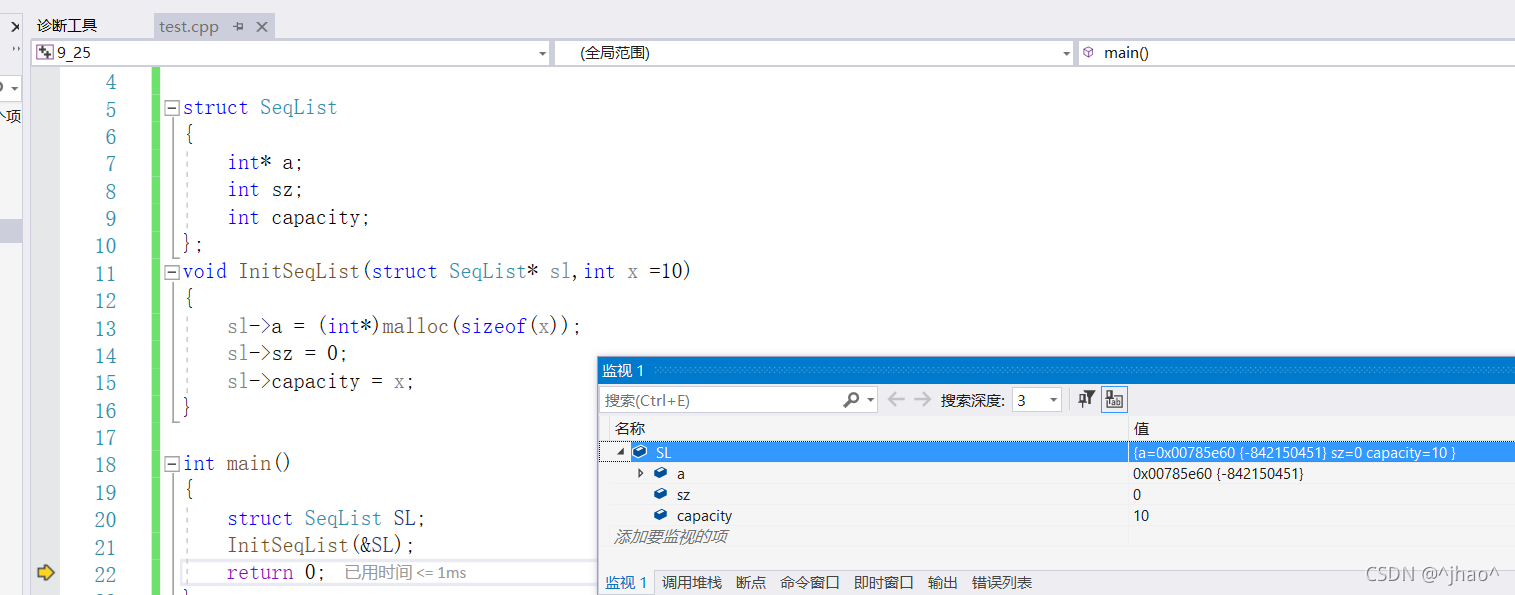Collapse the int main() code block
The image size is (1515, 595).
tap(171, 463)
